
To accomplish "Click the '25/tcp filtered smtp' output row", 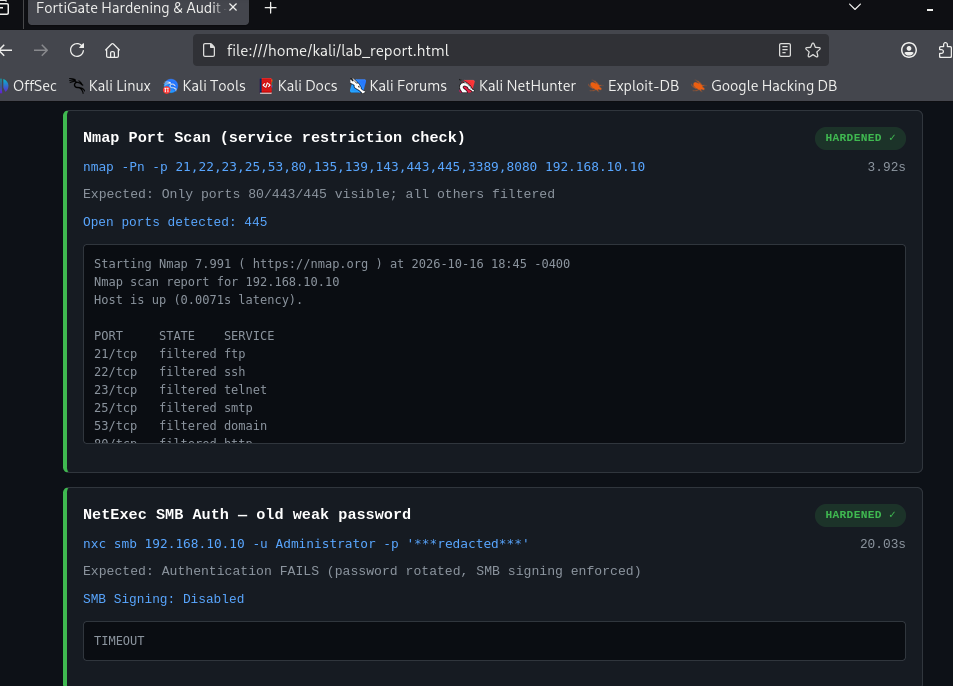I will coord(173,408).
